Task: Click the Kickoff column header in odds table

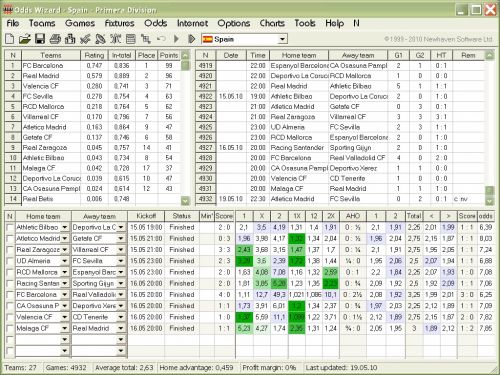Action: pos(146,216)
